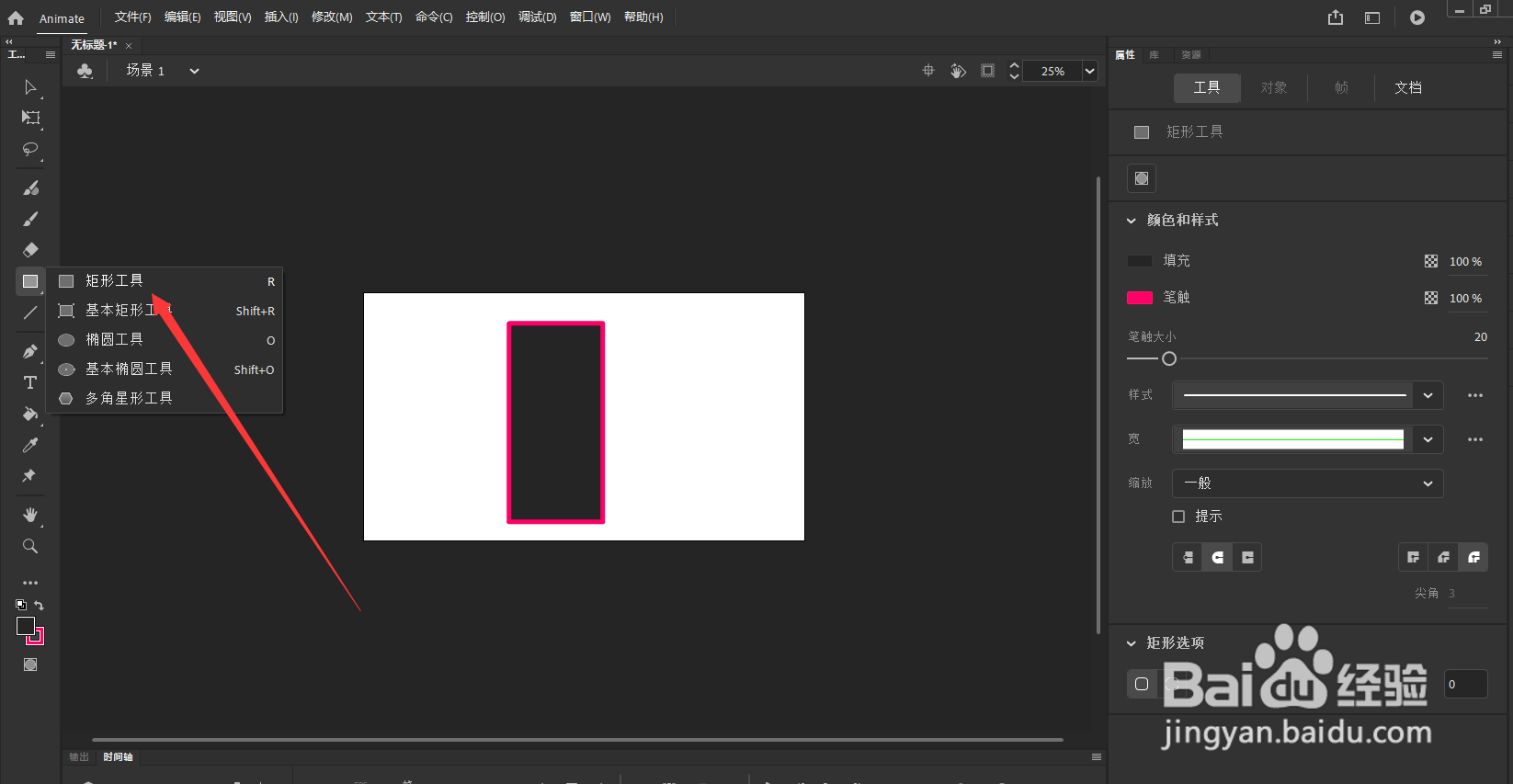Open style options ellipsis next to 样式

1475,395
